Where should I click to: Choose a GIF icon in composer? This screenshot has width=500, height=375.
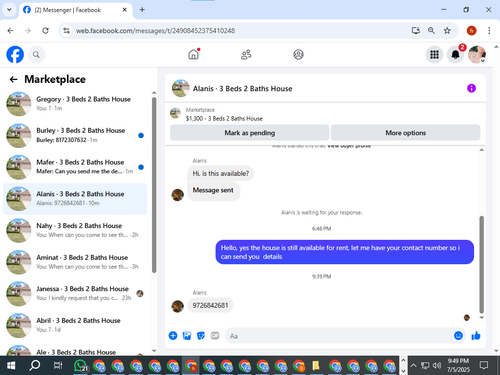(x=215, y=336)
